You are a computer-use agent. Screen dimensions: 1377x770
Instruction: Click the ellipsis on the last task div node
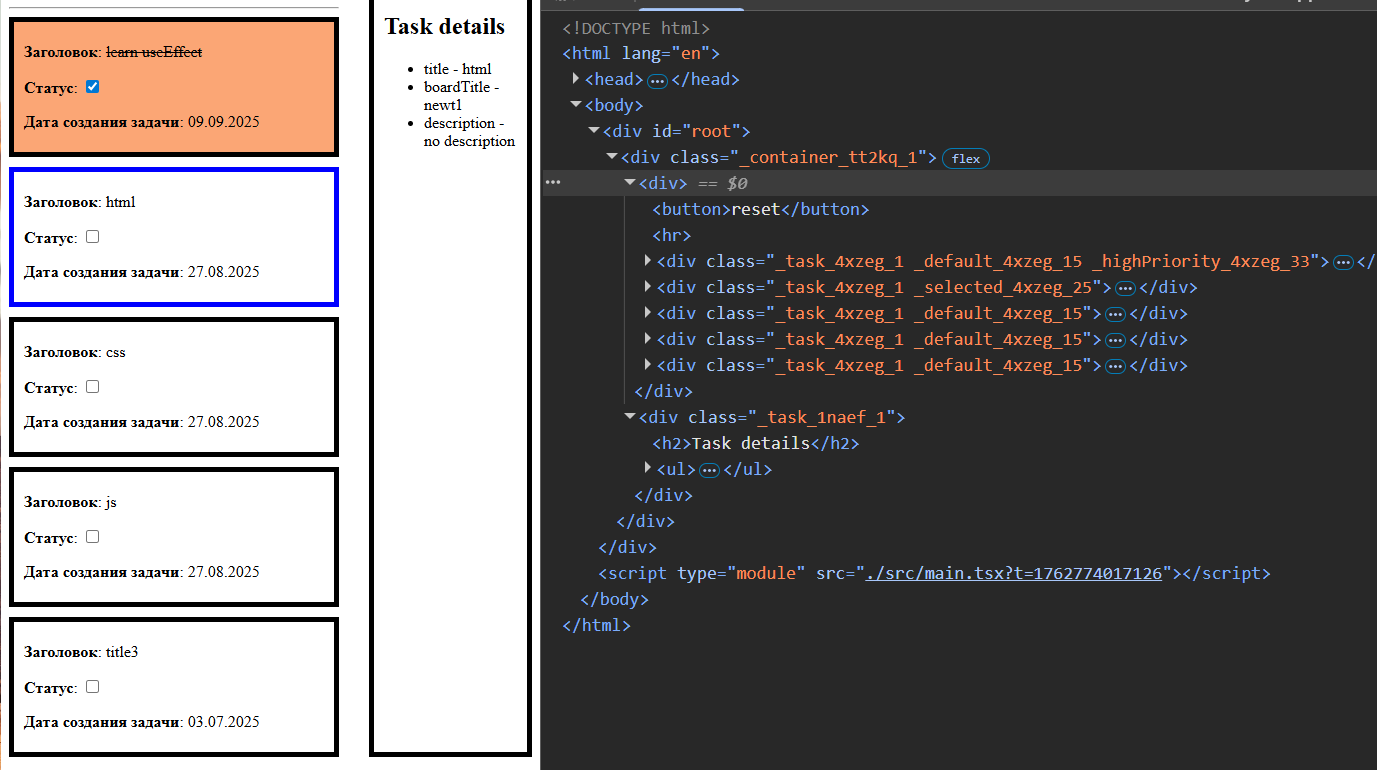pos(1115,366)
